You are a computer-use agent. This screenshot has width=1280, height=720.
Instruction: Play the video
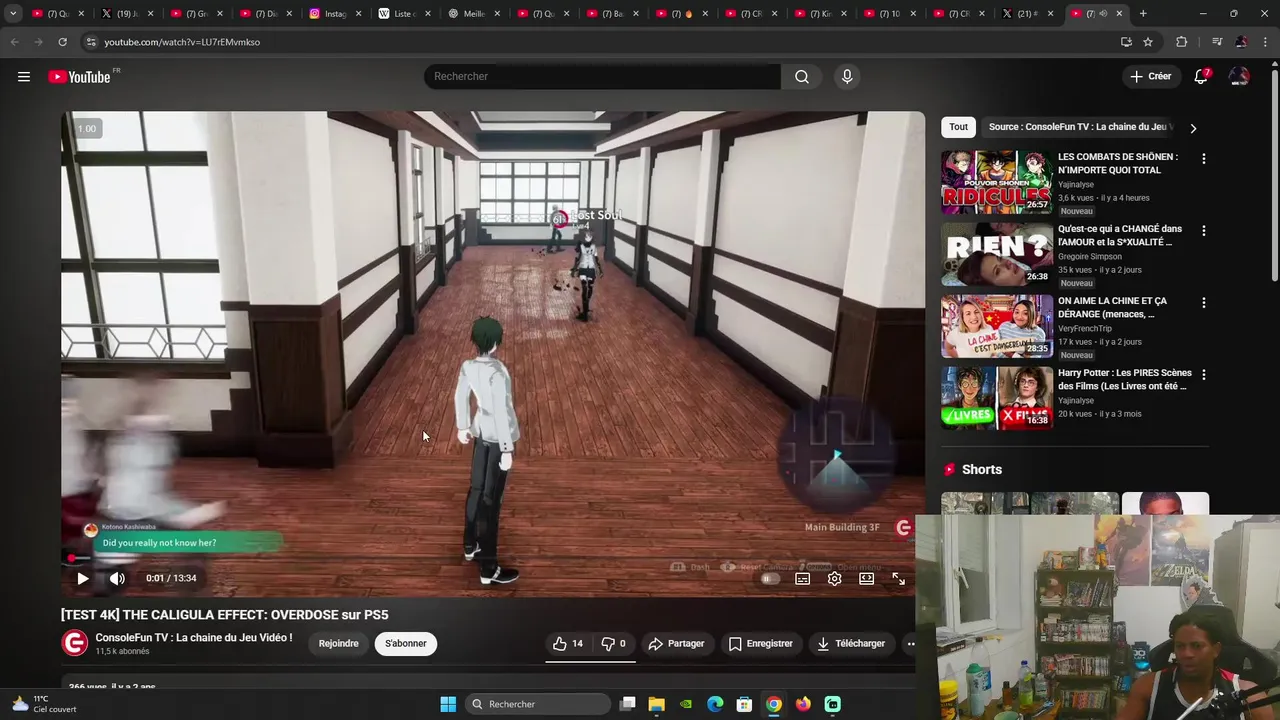(x=83, y=578)
